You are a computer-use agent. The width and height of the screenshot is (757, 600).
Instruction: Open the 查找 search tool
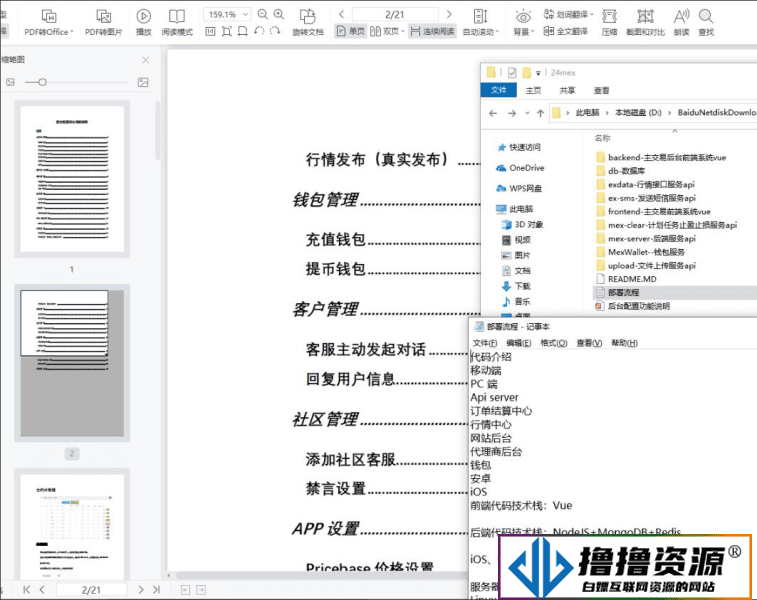706,22
